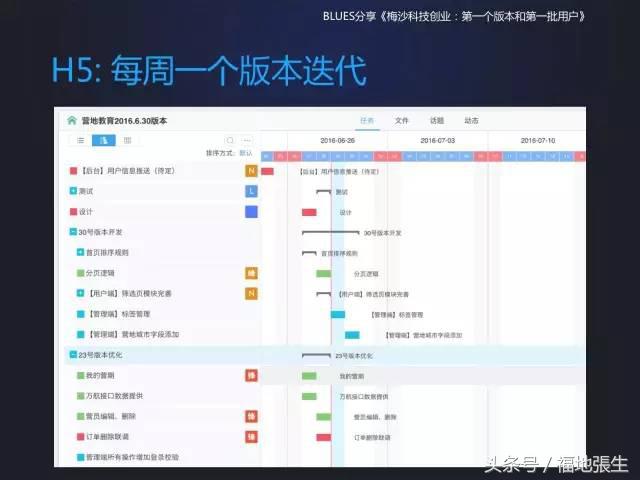Click green Gantt bar for 分页逻辑

click(x=324, y=273)
